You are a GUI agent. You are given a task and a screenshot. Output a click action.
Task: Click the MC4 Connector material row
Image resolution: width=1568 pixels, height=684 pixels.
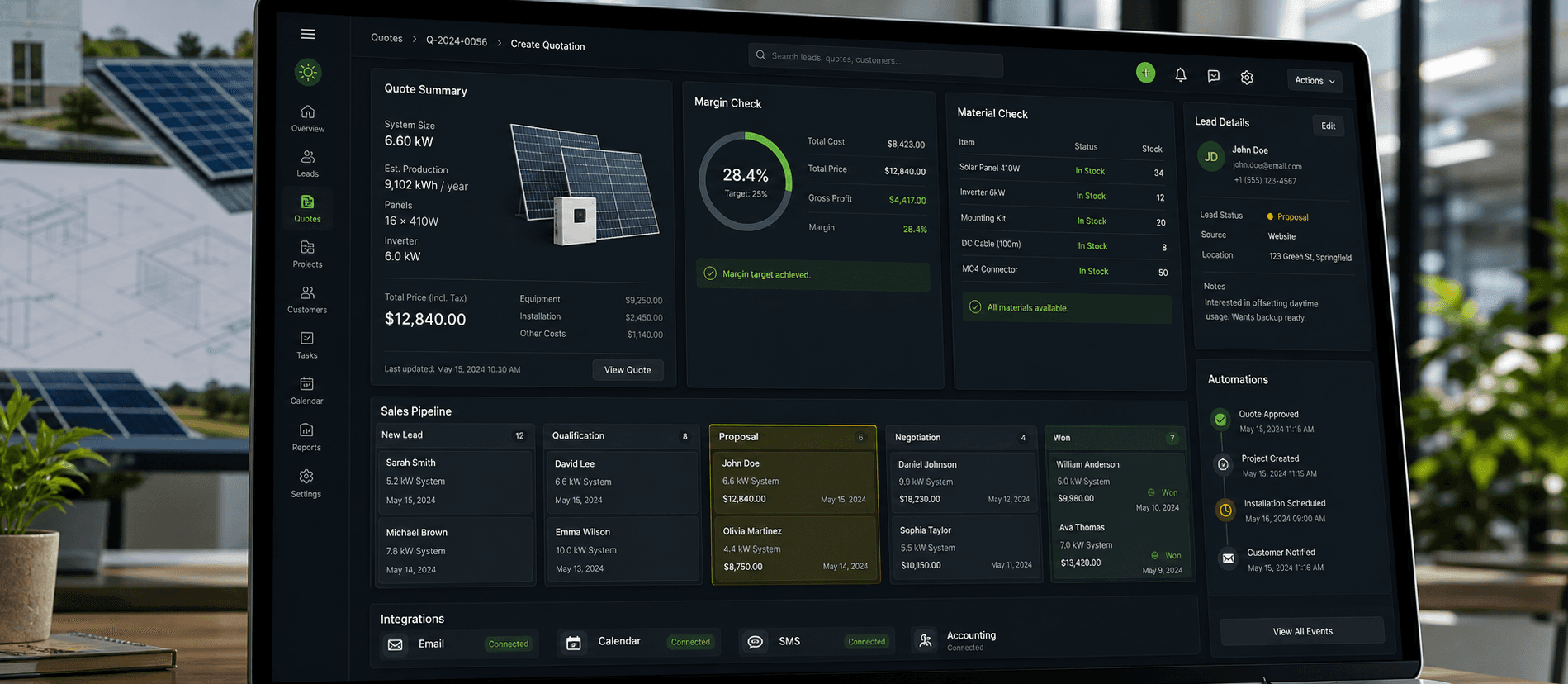pyautogui.click(x=1065, y=270)
